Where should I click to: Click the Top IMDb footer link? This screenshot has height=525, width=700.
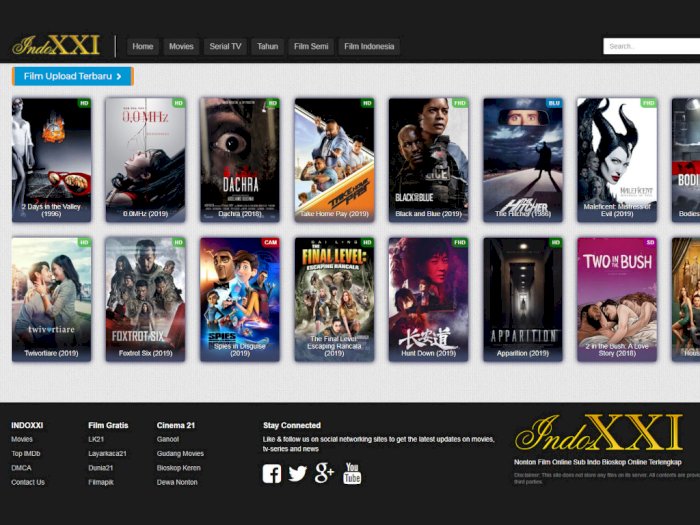(x=26, y=454)
